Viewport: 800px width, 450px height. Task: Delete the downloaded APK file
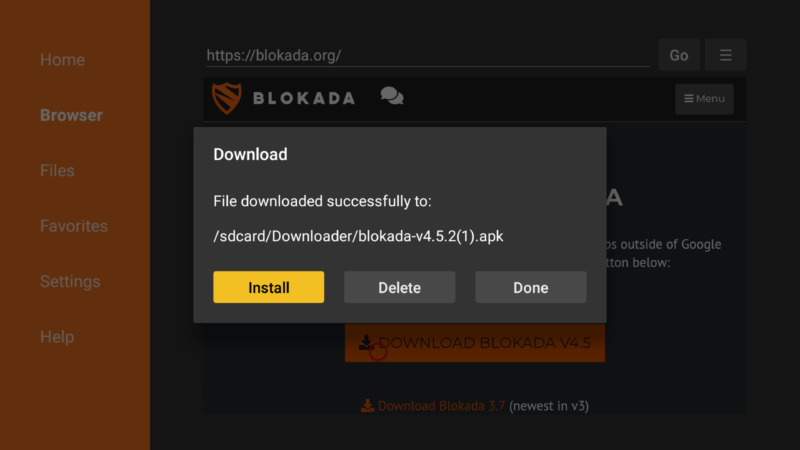[399, 287]
